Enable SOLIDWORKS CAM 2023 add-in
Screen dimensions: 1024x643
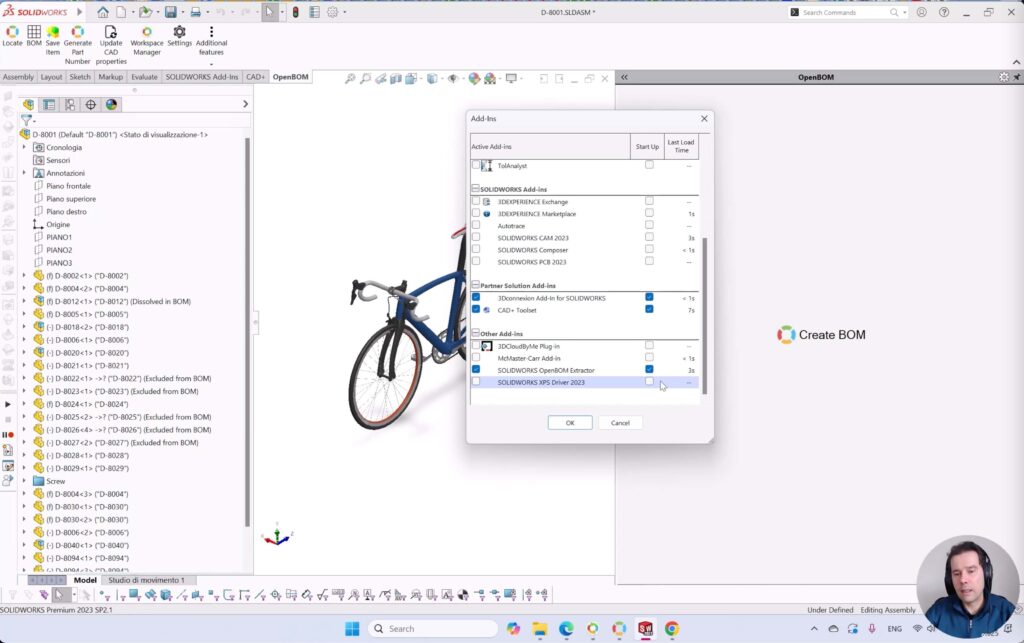(476, 237)
